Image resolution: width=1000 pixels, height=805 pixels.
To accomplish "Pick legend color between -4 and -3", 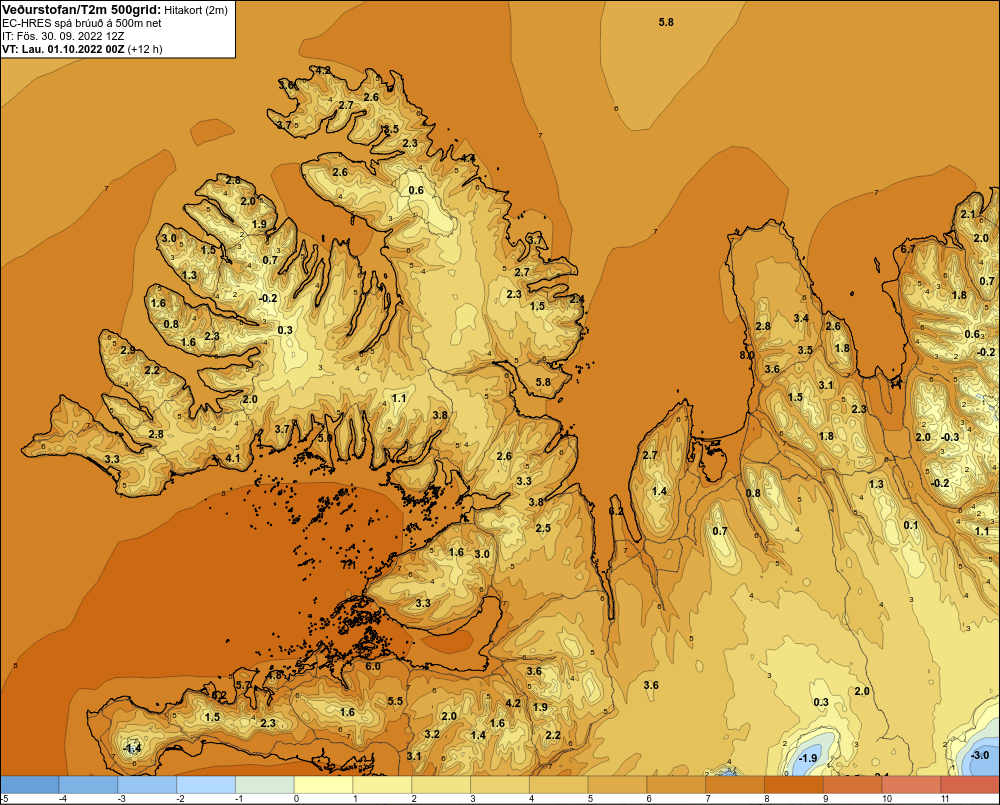I will point(88,785).
